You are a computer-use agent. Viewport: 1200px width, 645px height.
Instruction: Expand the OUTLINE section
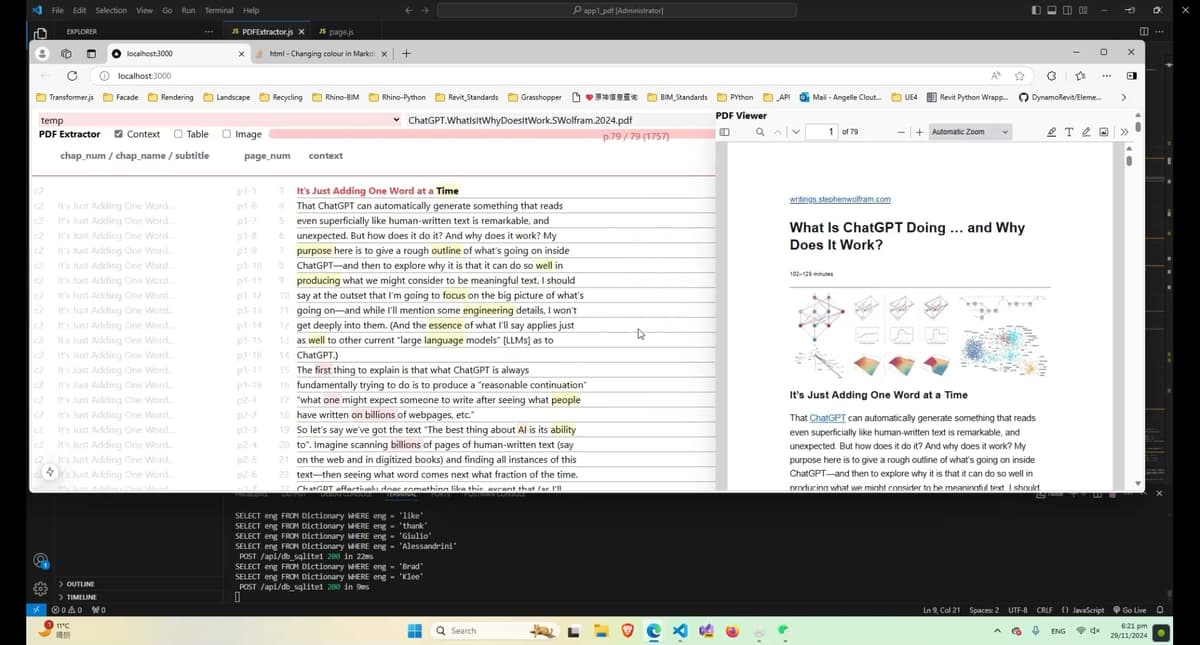80,584
